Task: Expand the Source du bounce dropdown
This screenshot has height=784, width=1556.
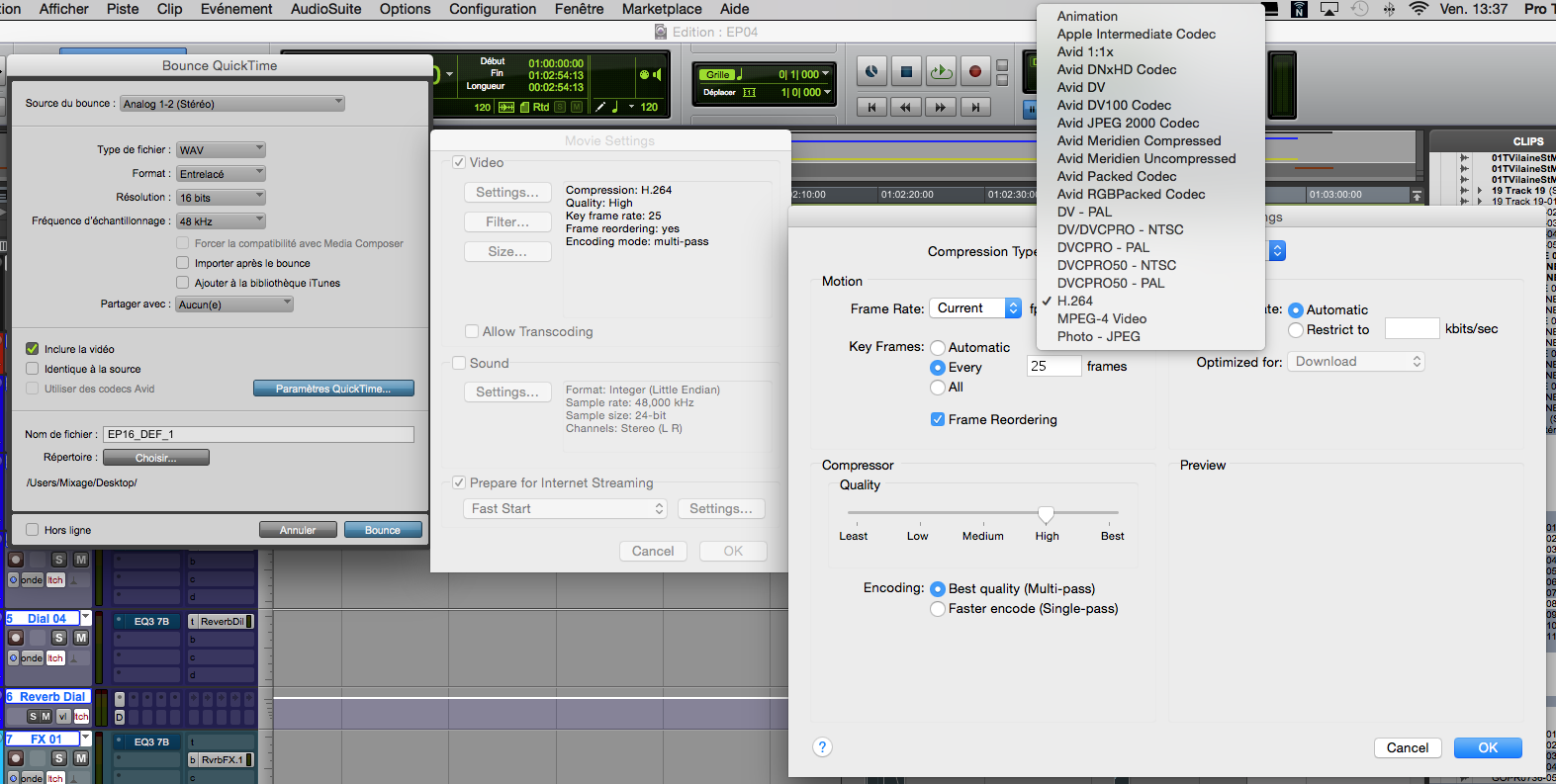Action: 232,104
